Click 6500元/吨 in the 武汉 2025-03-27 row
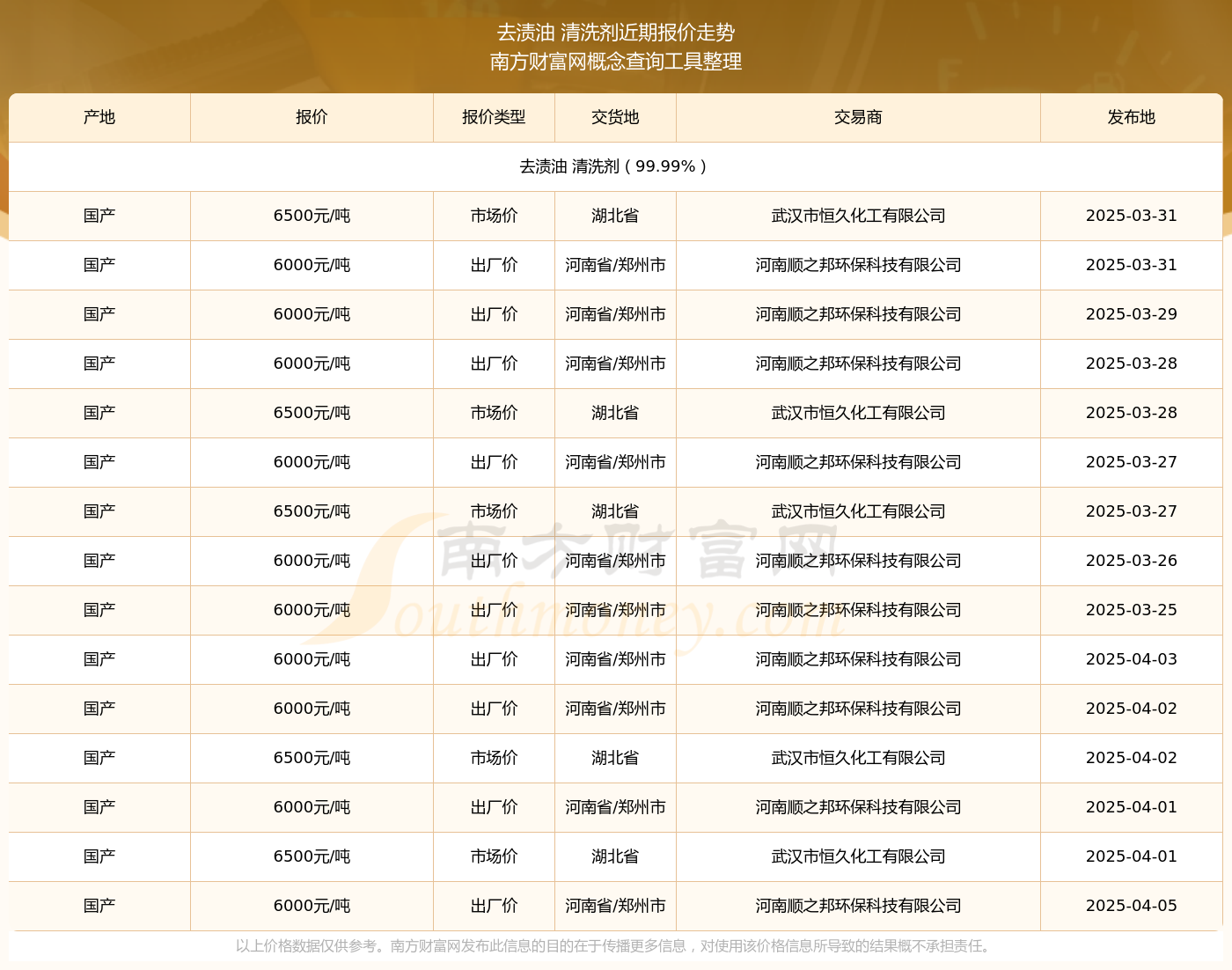This screenshot has width=1232, height=970. (312, 511)
